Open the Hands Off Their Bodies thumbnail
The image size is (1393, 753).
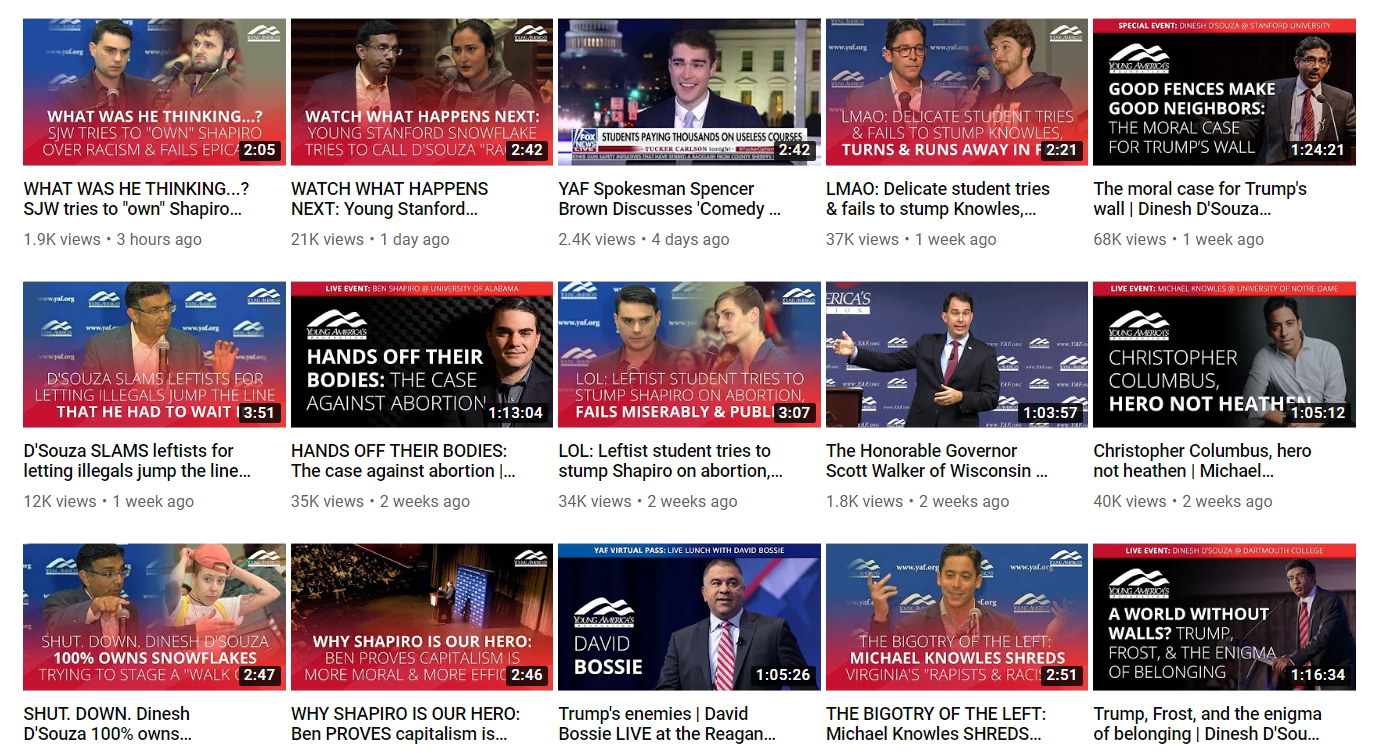[422, 354]
